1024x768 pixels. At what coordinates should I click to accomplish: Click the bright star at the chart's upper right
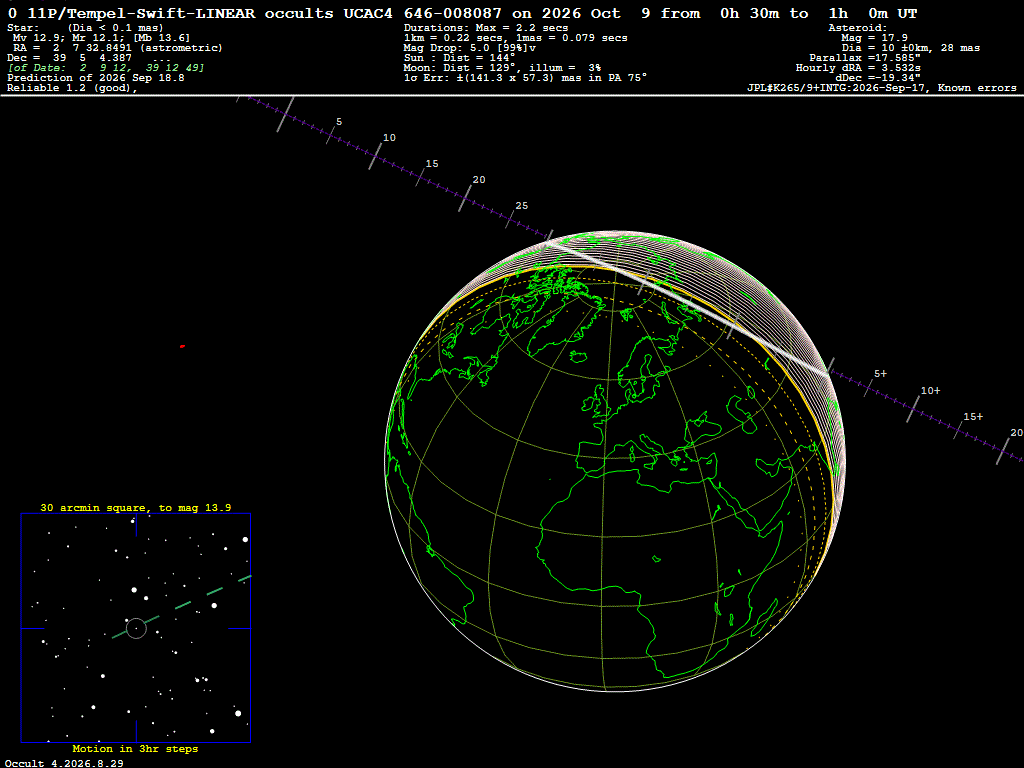coord(246,539)
